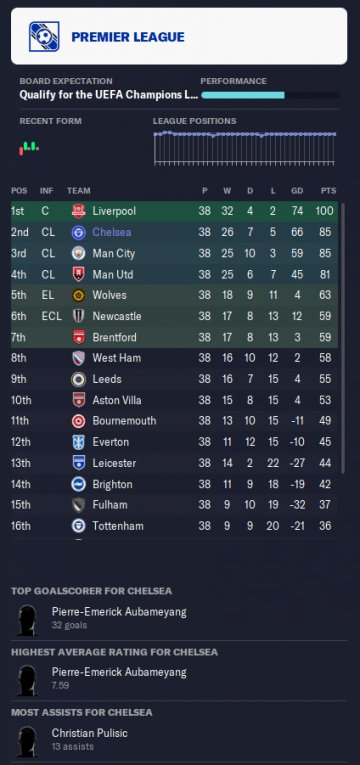Click the league table scrollbar
The height and width of the screenshot is (765, 360).
click(x=343, y=339)
